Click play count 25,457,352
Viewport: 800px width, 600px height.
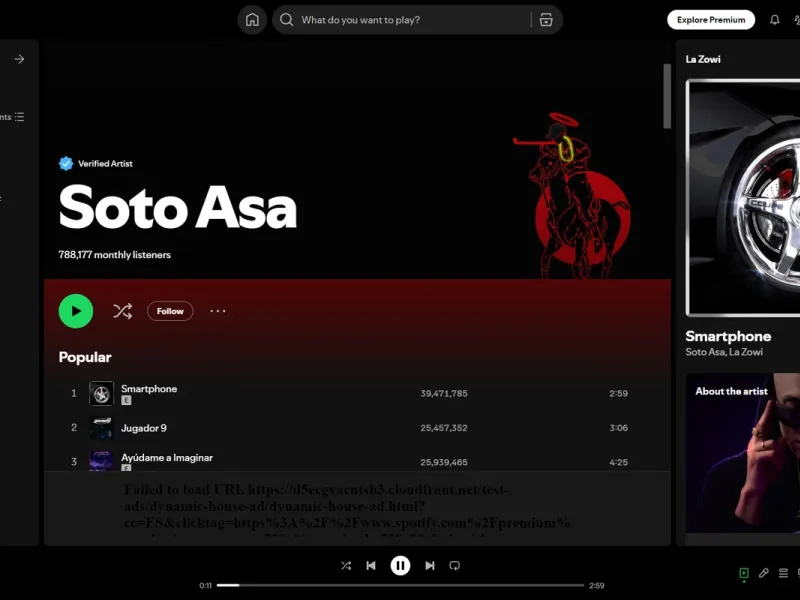[444, 428]
